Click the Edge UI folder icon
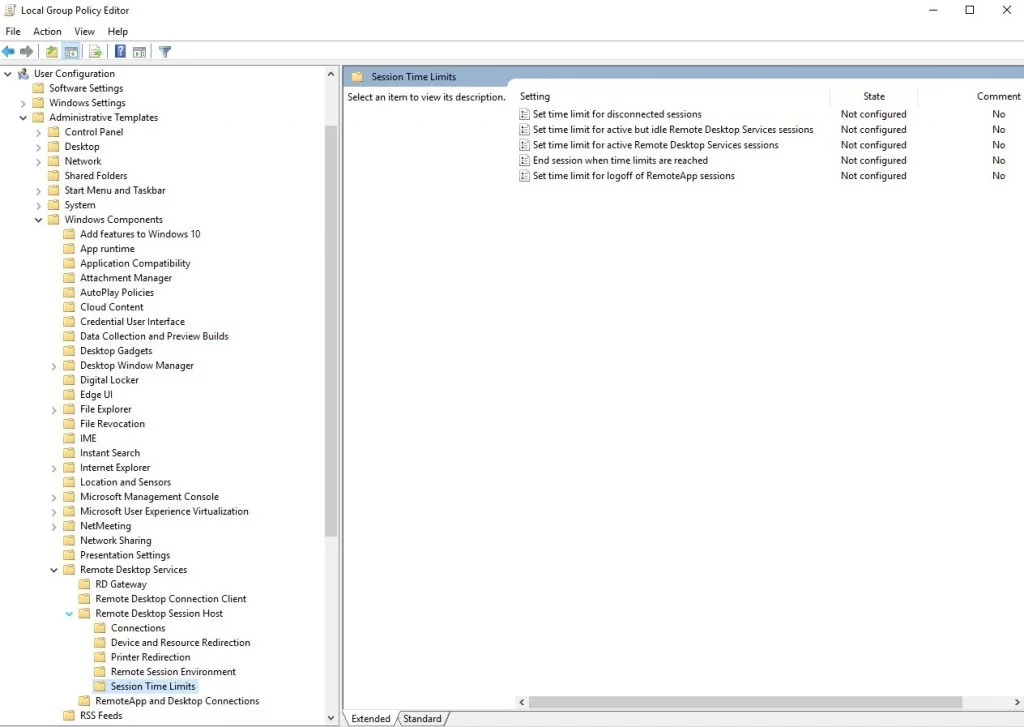This screenshot has width=1024, height=727. (69, 395)
